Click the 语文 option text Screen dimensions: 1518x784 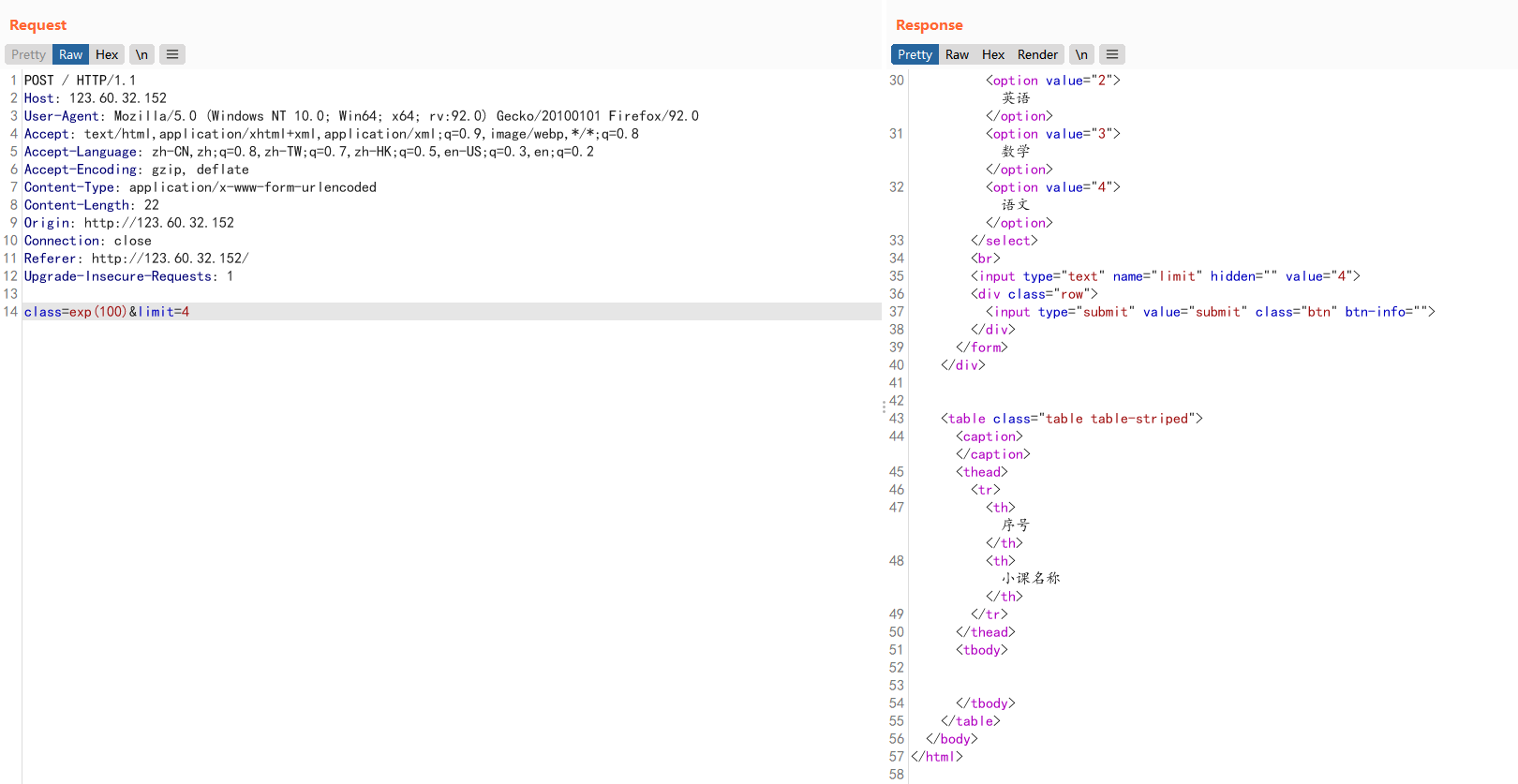pyautogui.click(x=1016, y=205)
